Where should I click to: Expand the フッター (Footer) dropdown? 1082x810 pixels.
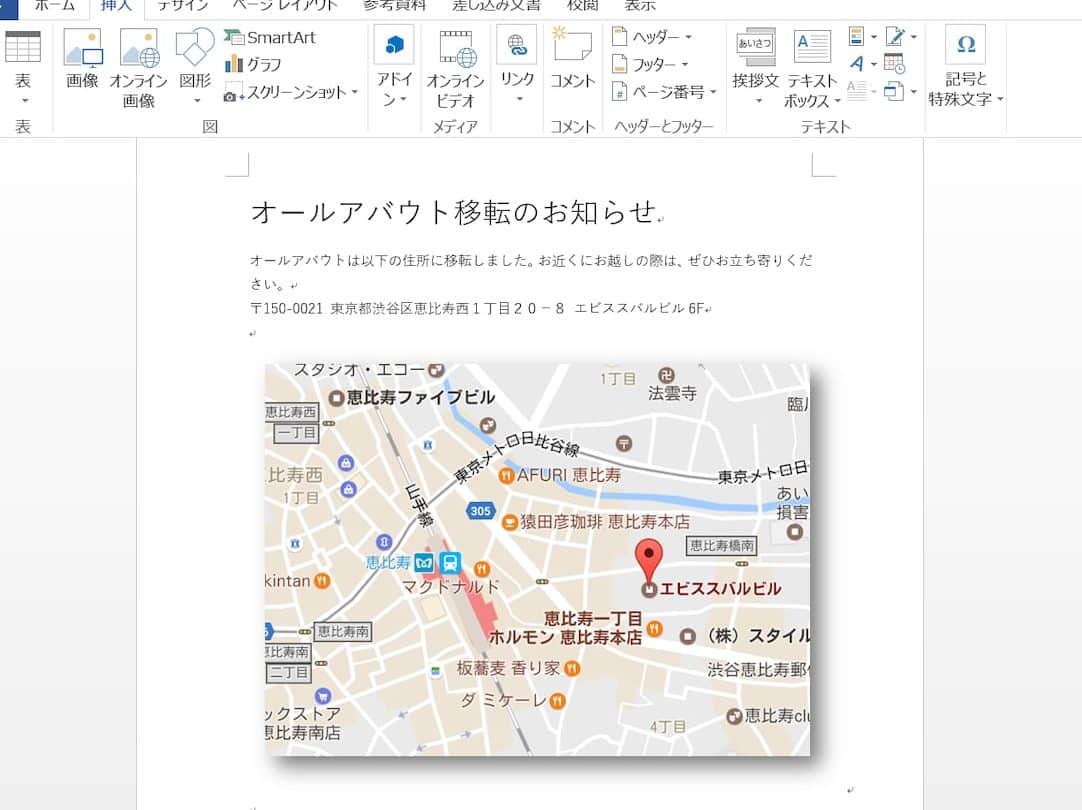pos(685,64)
